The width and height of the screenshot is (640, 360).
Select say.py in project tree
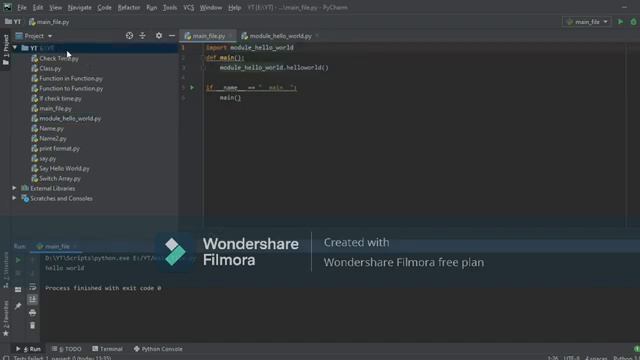click(44, 158)
